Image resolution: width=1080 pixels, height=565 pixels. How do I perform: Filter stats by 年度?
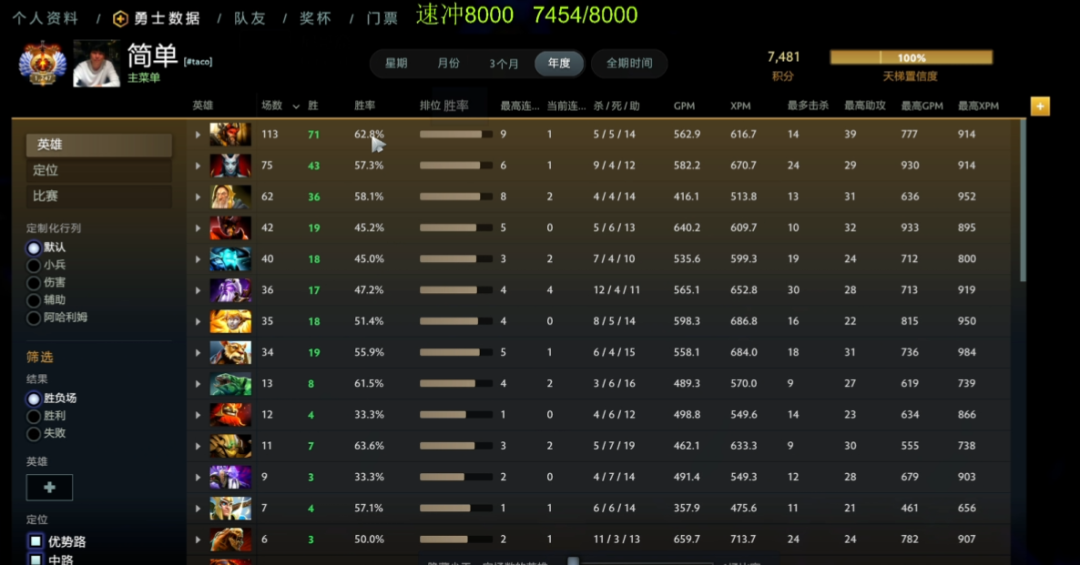[559, 63]
